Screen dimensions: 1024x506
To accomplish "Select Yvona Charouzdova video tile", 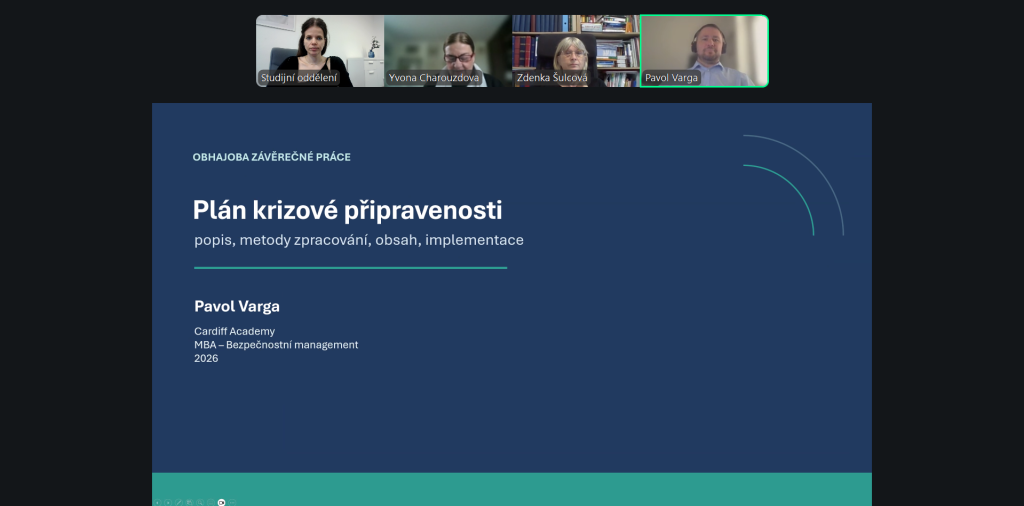I will coord(448,51).
